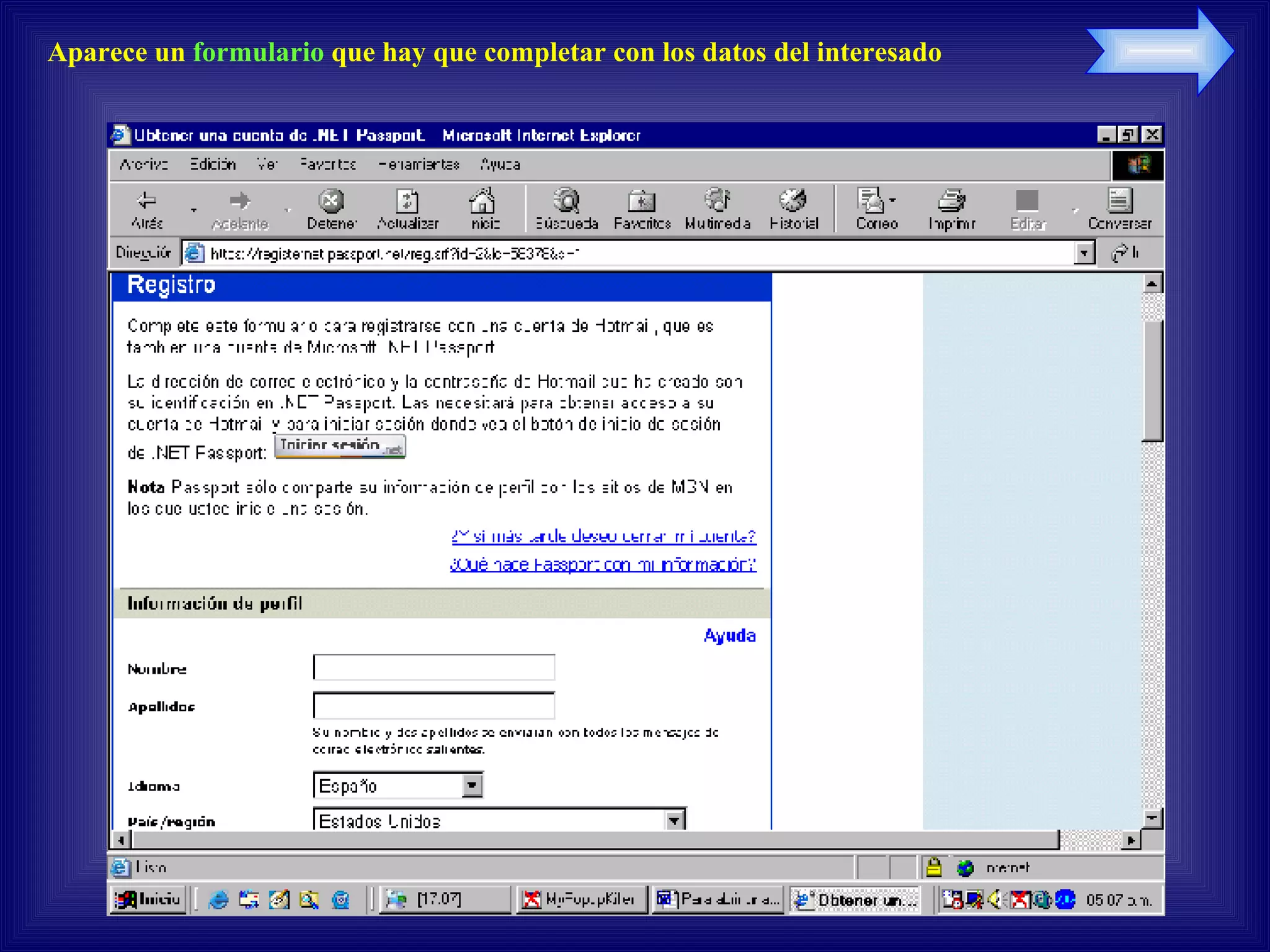Open the Herramientas menu
The image size is (1270, 952).
tap(419, 164)
